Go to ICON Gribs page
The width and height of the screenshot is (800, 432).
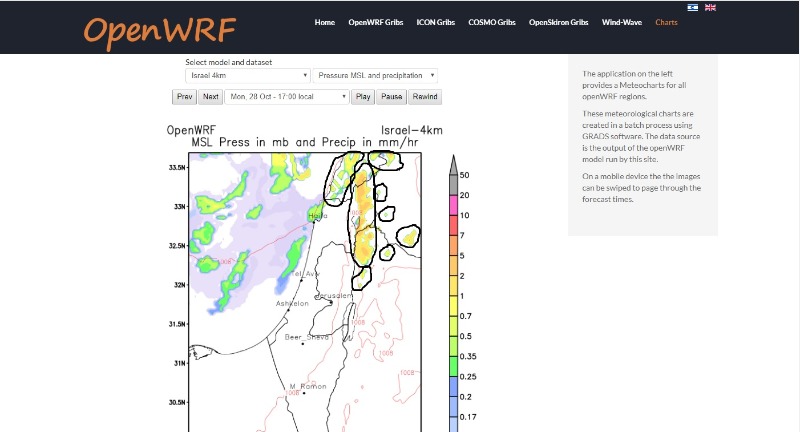(435, 22)
